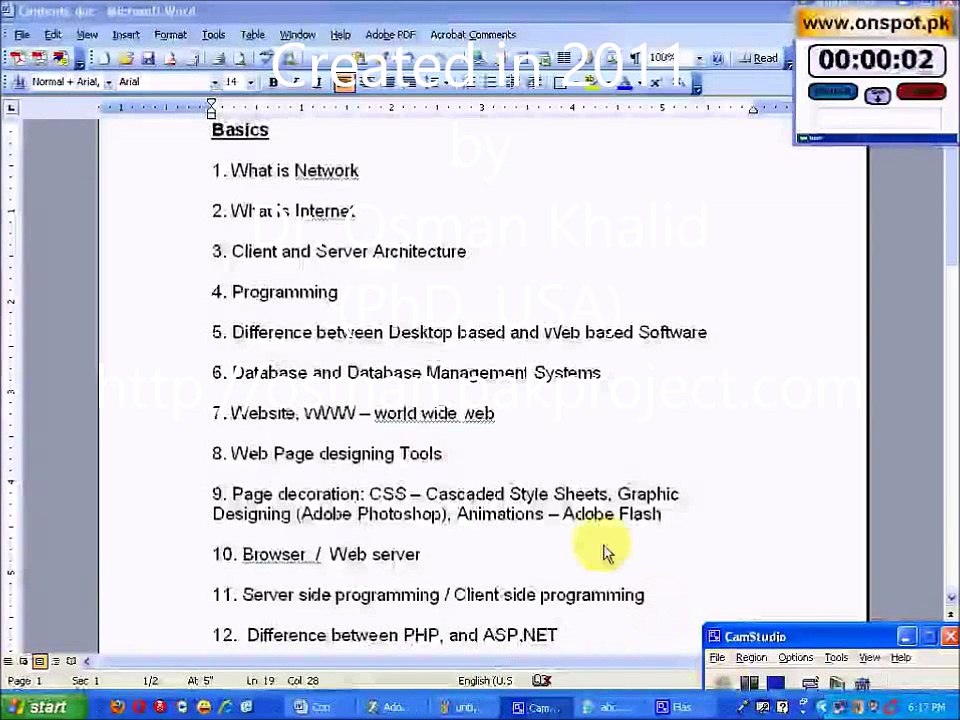Toggle Bold formatting

tap(273, 83)
